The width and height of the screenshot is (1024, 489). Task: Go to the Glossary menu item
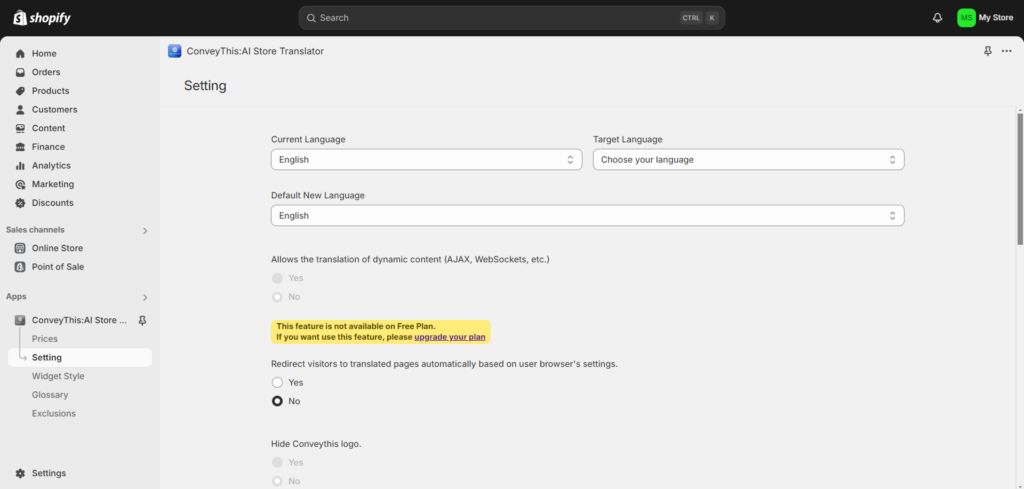pyautogui.click(x=50, y=395)
